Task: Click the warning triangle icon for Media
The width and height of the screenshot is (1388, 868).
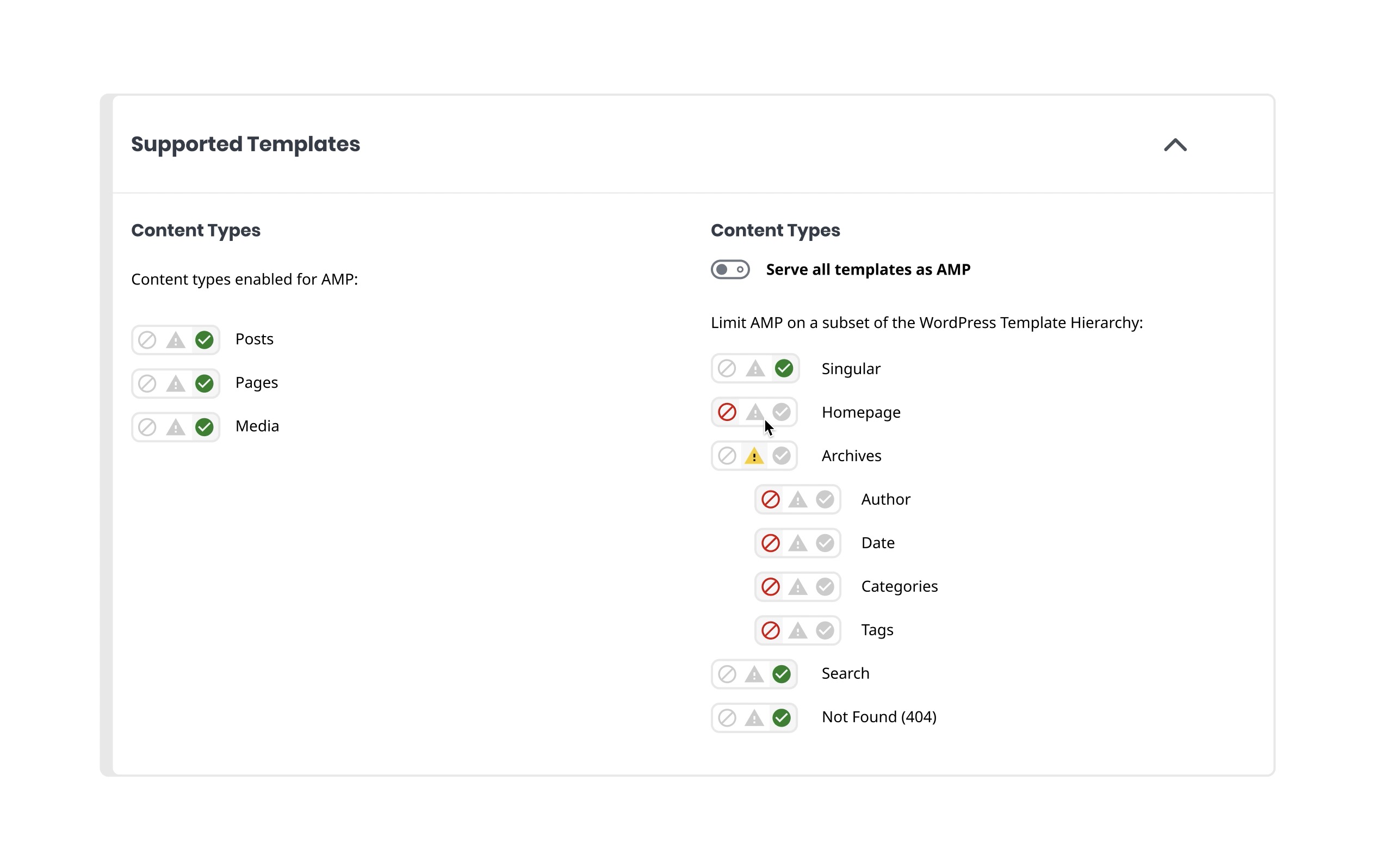Action: coord(176,427)
